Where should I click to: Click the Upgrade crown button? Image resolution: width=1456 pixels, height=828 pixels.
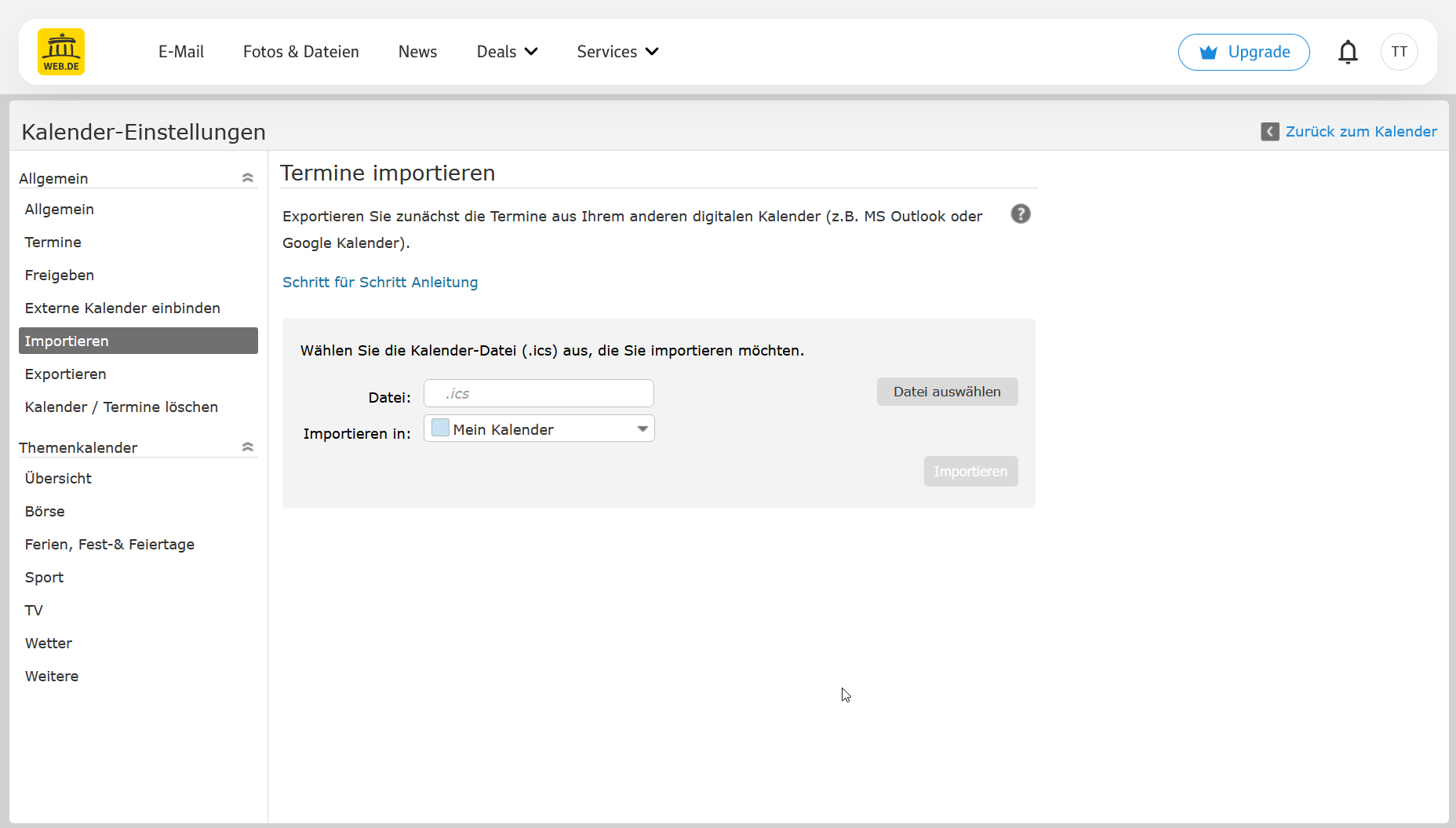pyautogui.click(x=1243, y=52)
